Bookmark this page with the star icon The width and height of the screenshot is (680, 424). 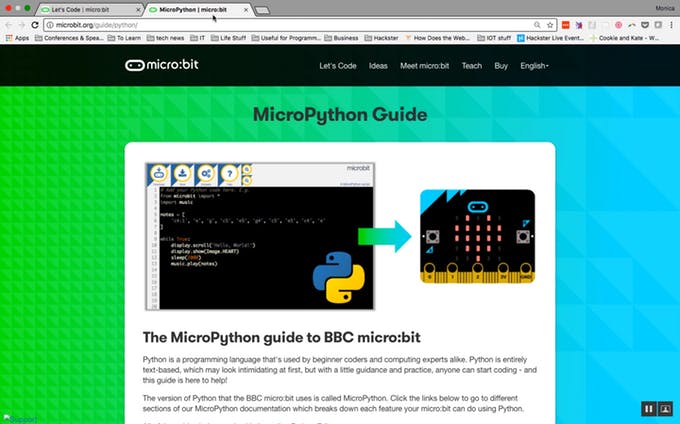(x=550, y=25)
